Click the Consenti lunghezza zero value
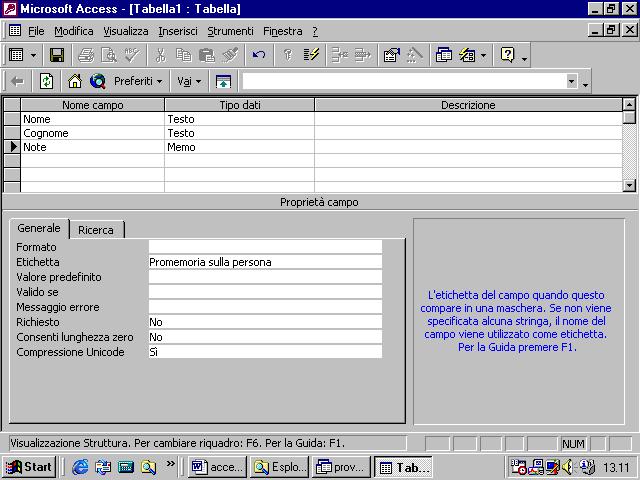Screen dimensions: 640x480 click(x=265, y=337)
